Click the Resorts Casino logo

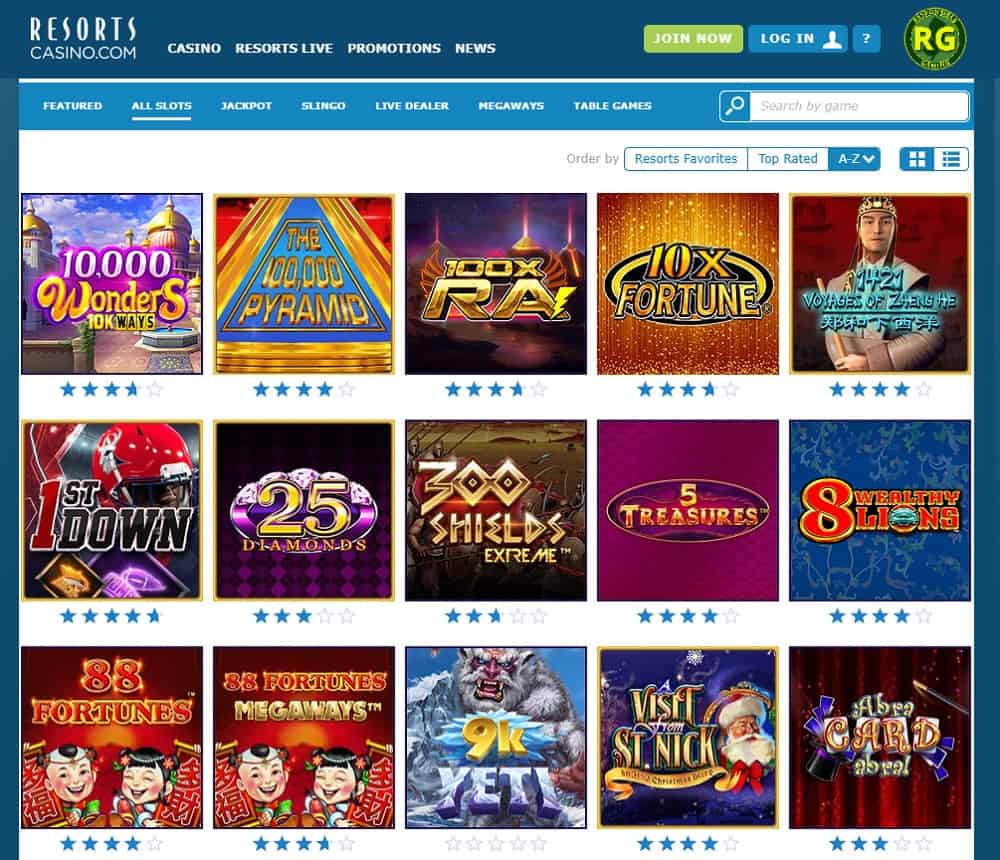point(83,39)
